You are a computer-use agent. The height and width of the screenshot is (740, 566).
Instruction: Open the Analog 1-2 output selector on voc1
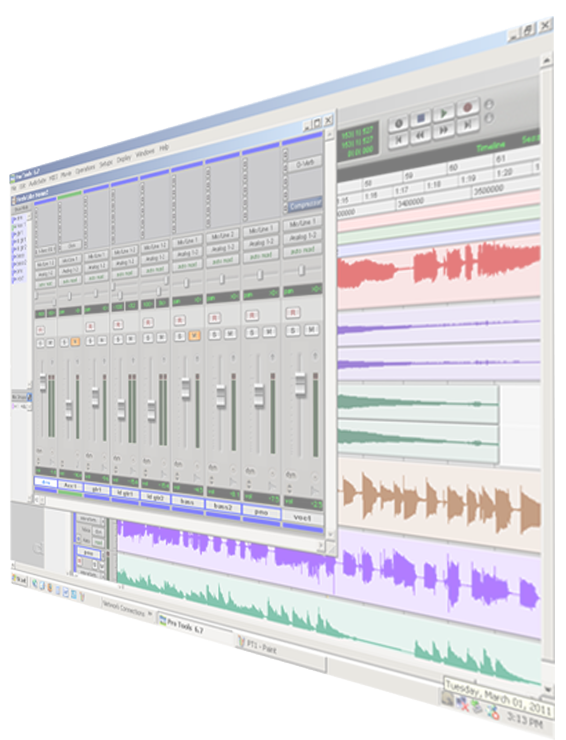tap(303, 237)
